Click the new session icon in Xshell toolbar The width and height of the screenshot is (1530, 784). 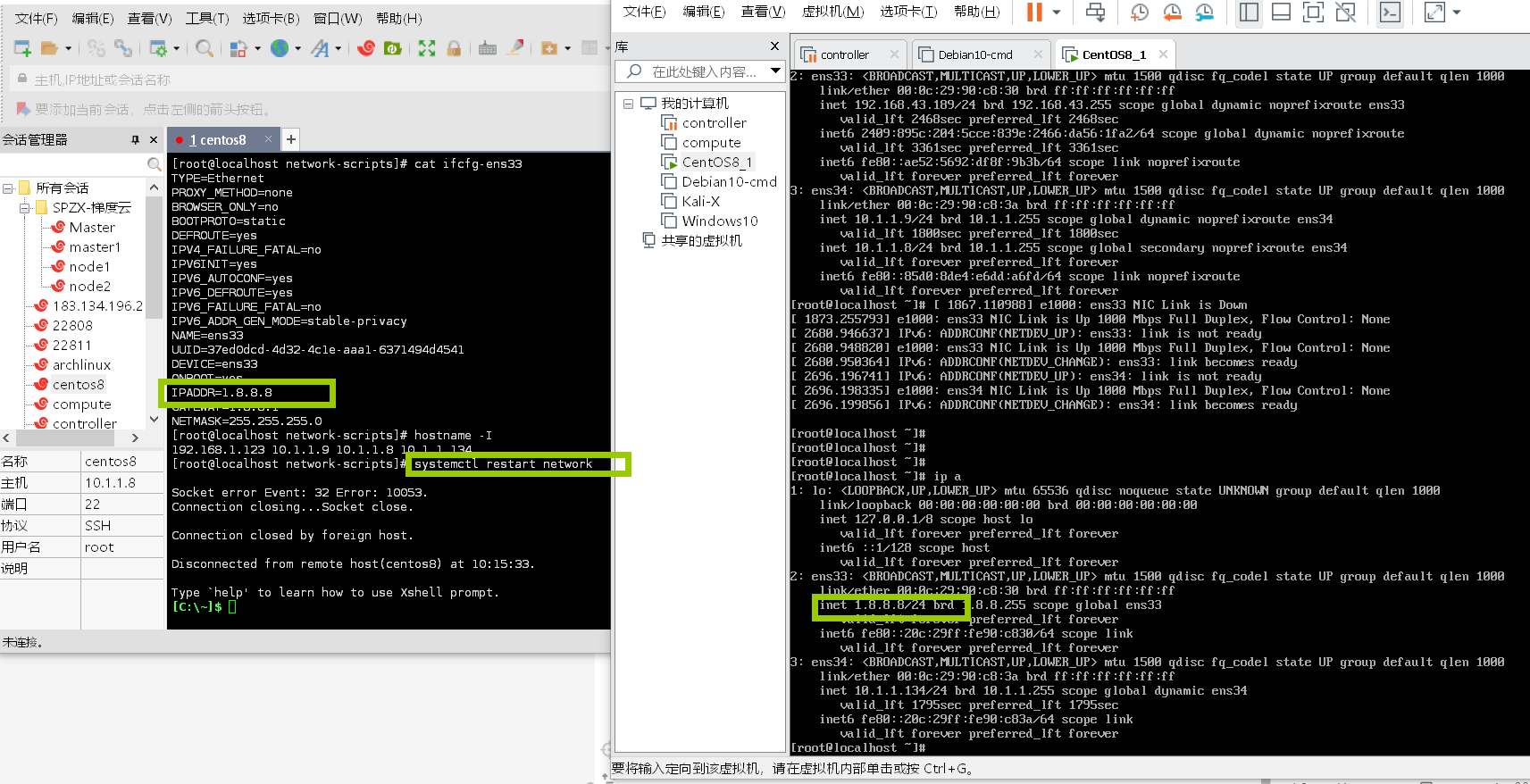coord(22,48)
